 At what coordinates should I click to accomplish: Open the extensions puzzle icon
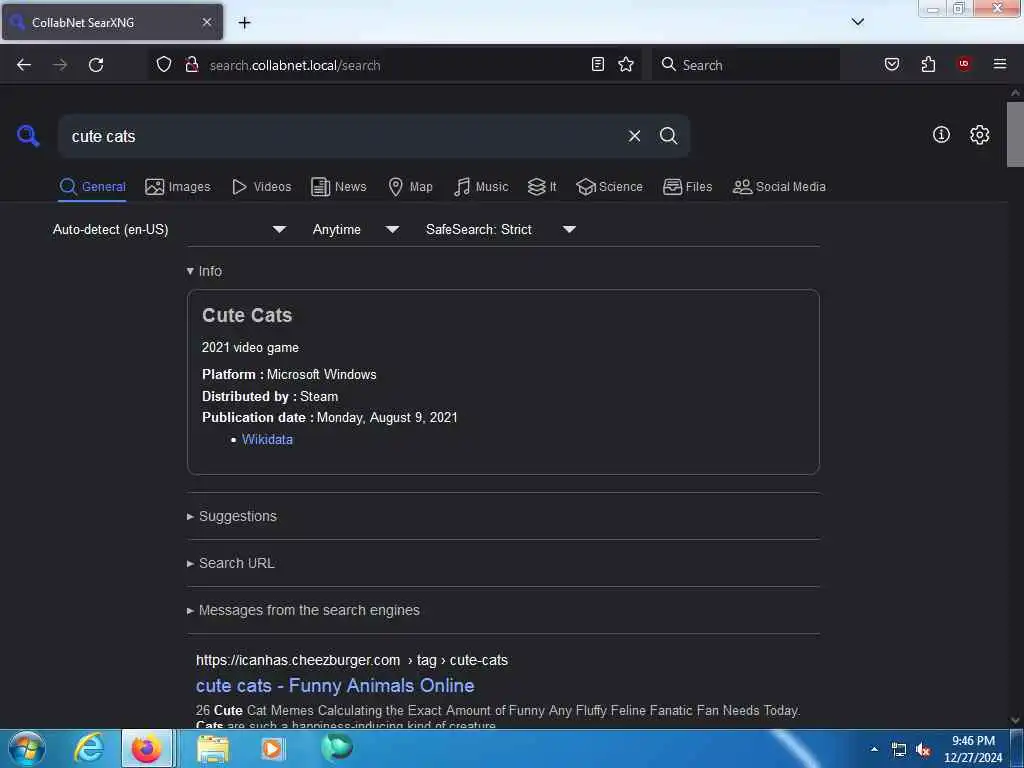pyautogui.click(x=928, y=65)
